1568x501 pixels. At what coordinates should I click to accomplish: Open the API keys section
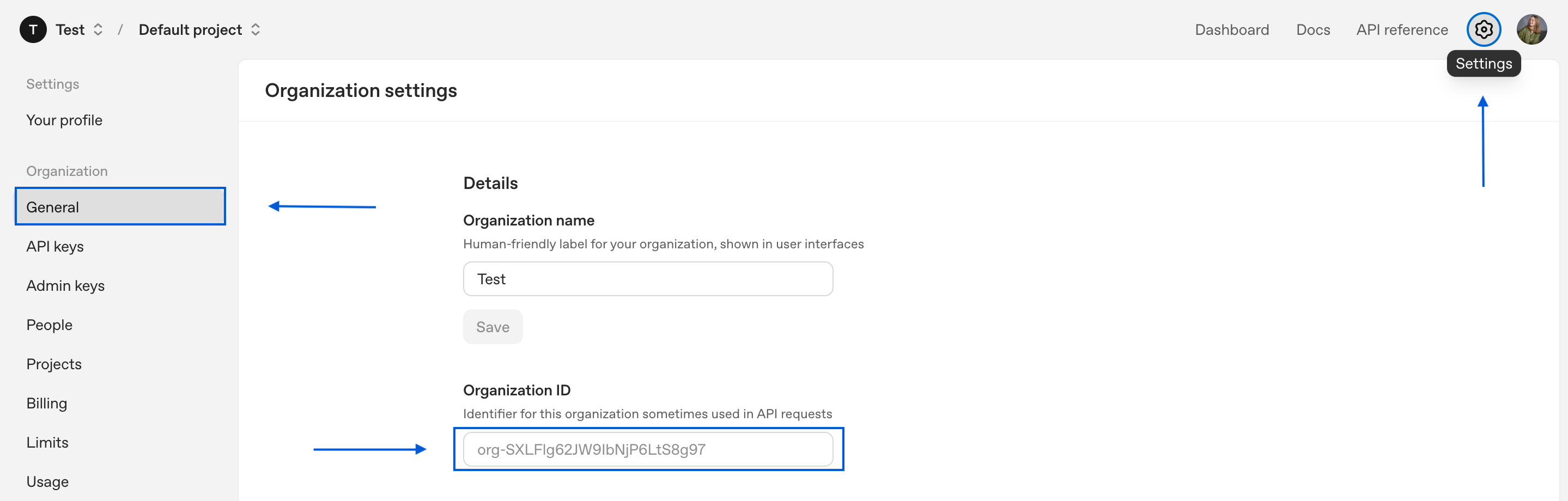[x=55, y=246]
